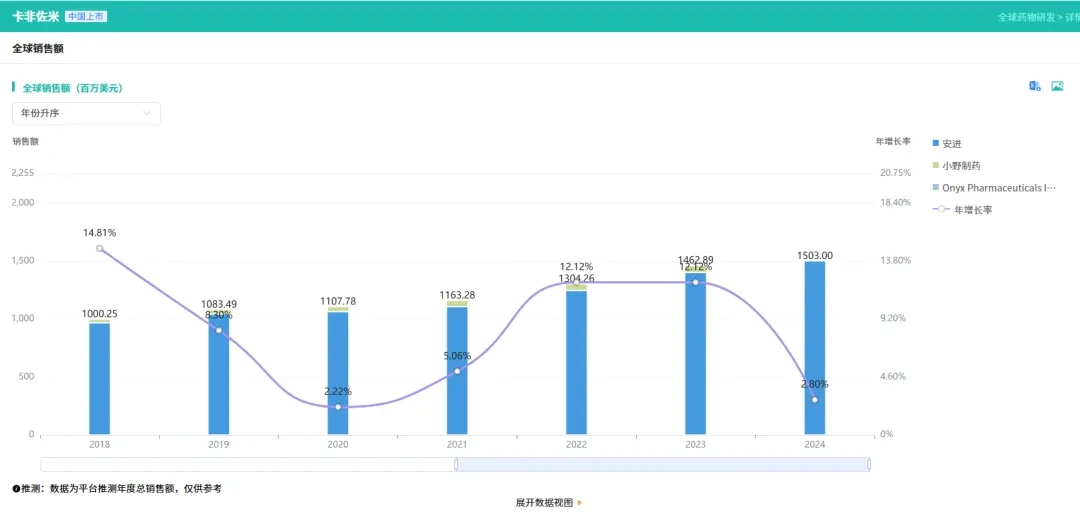
Task: Export chart data to Excel icon
Action: coord(1035,86)
